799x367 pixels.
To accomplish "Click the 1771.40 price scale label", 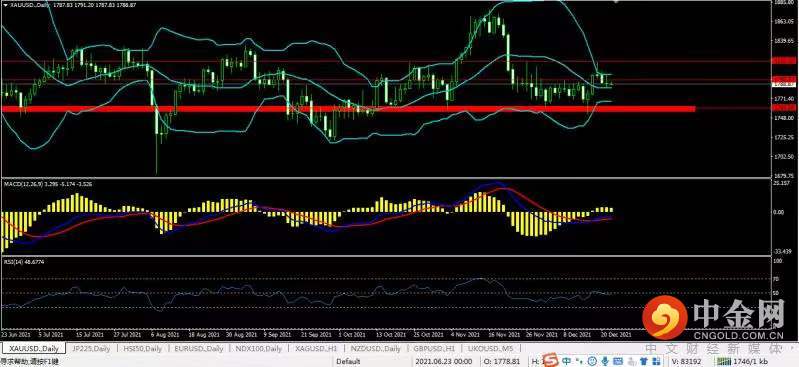I will point(785,98).
